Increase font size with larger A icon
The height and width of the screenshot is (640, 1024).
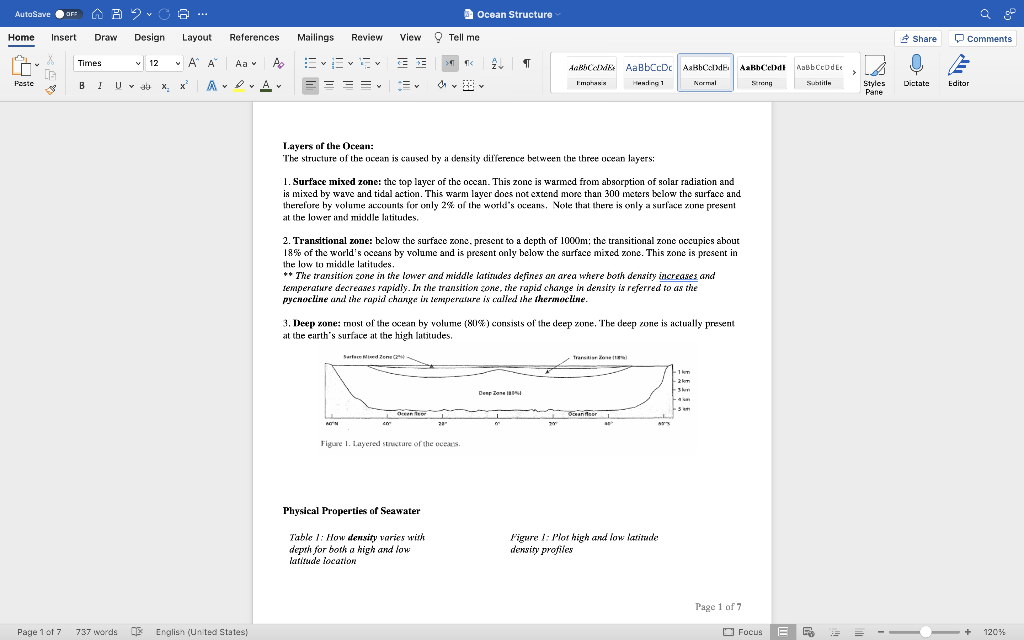[x=193, y=63]
